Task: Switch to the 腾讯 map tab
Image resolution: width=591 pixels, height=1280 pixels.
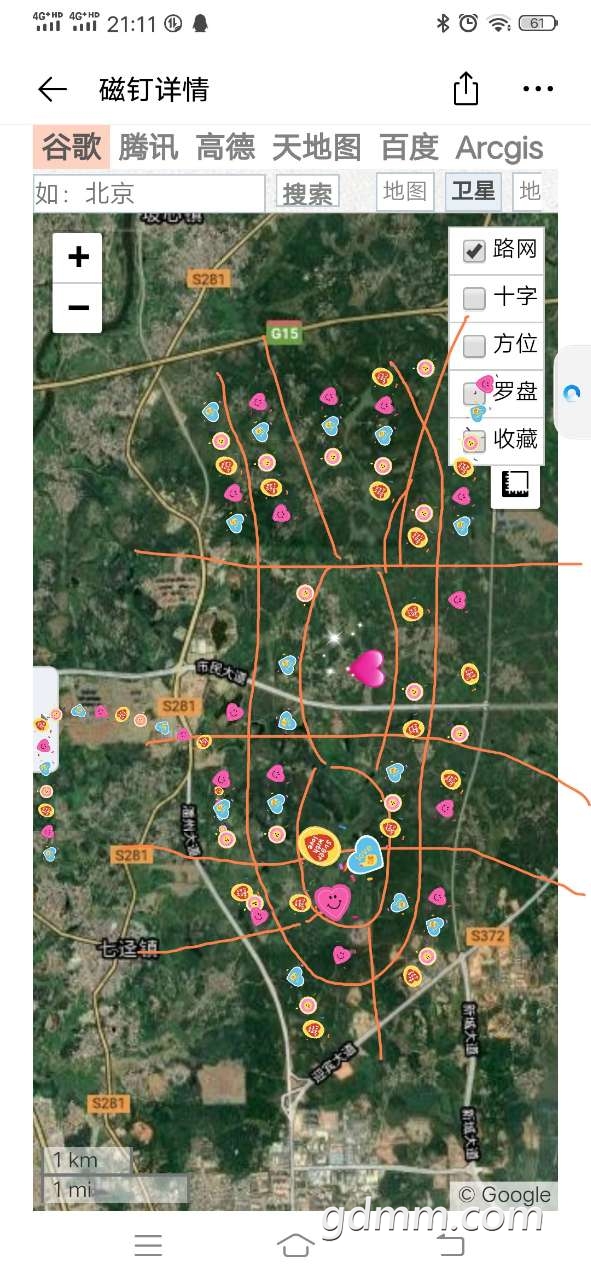Action: 148,148
